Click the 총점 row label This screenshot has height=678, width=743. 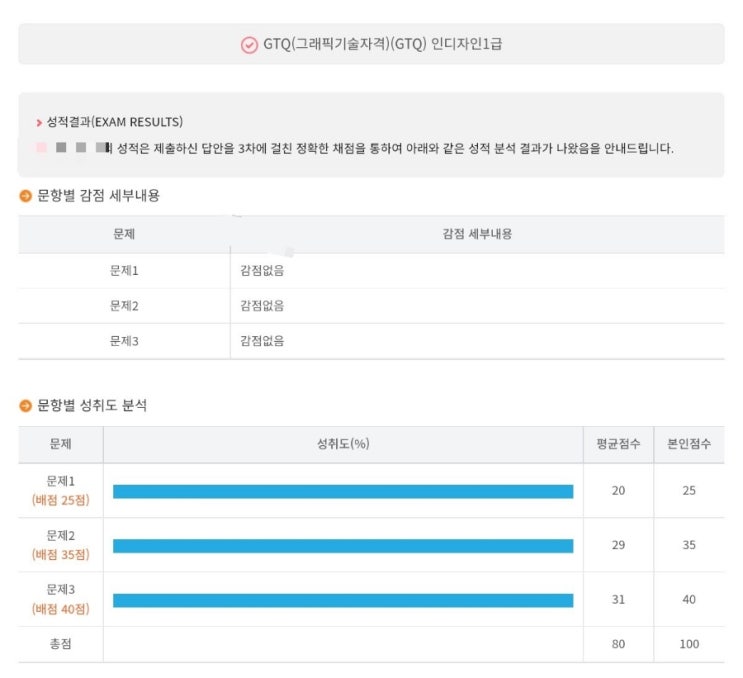[x=61, y=644]
